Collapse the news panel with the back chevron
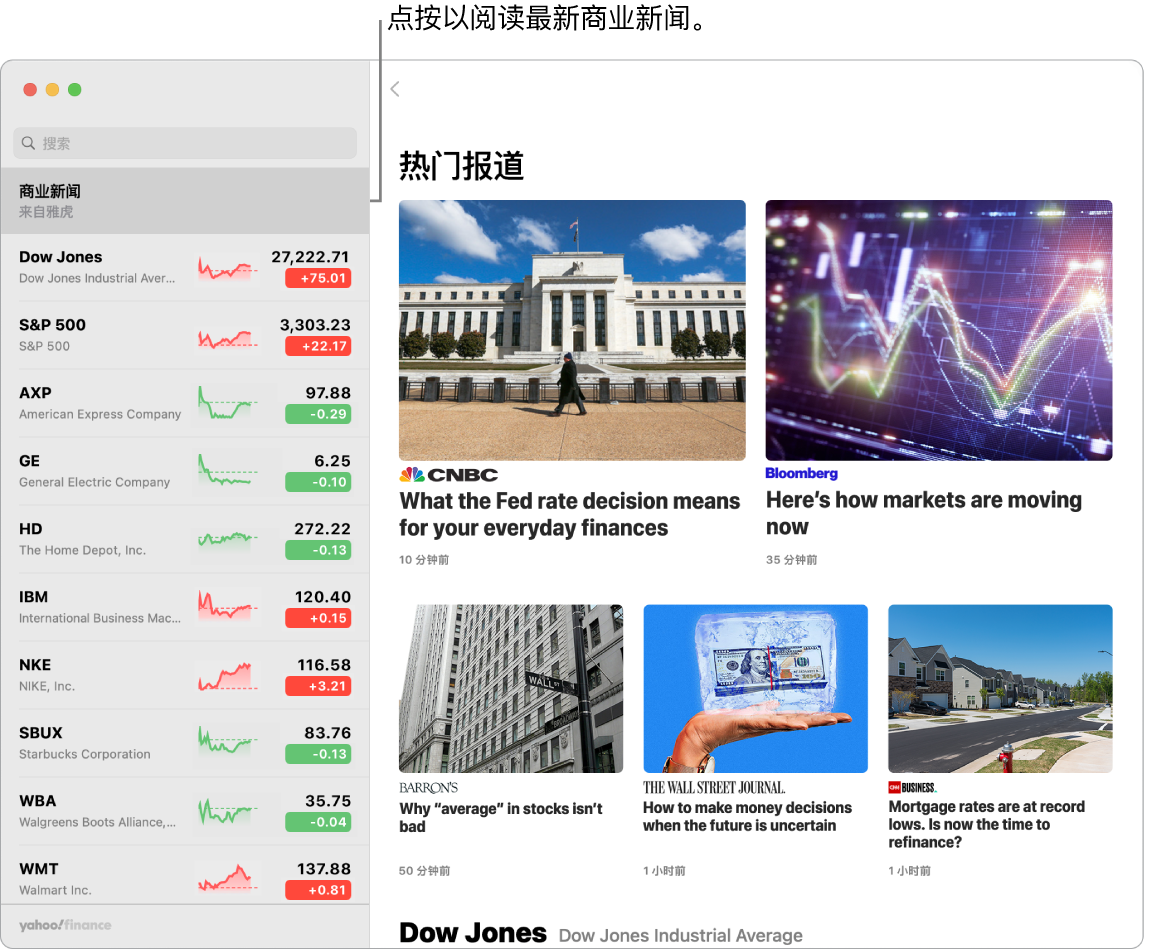This screenshot has height=952, width=1149. pos(394,89)
